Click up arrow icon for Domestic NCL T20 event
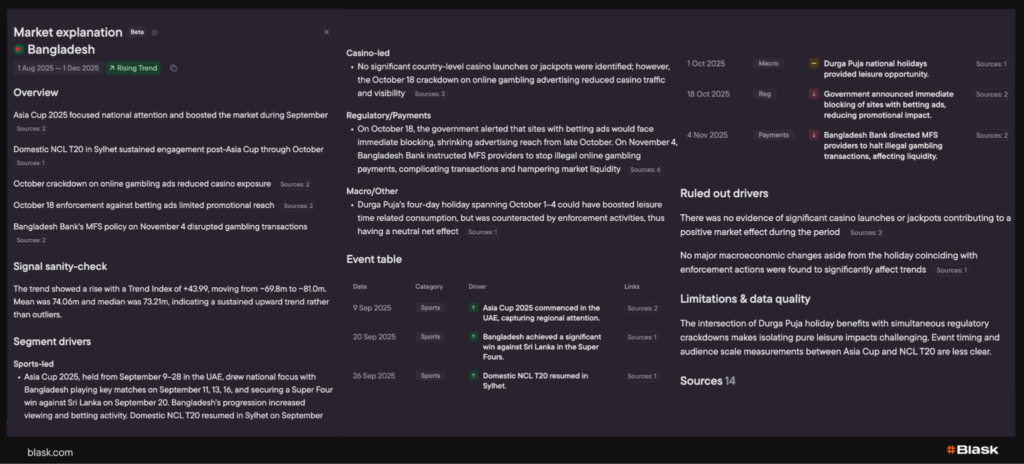Viewport: 1024px width, 464px height. 473,376
